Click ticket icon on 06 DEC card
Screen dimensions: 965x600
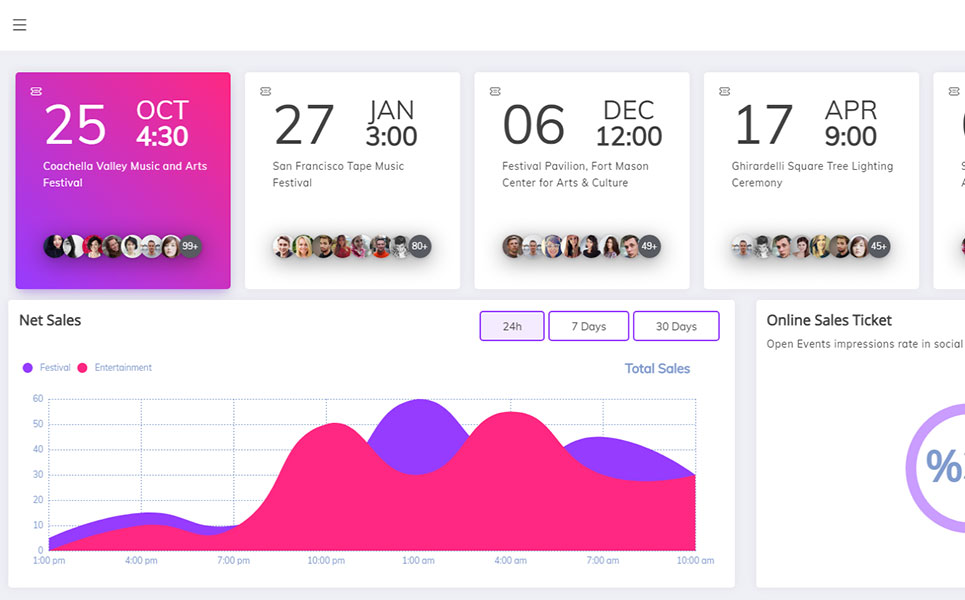tap(495, 91)
